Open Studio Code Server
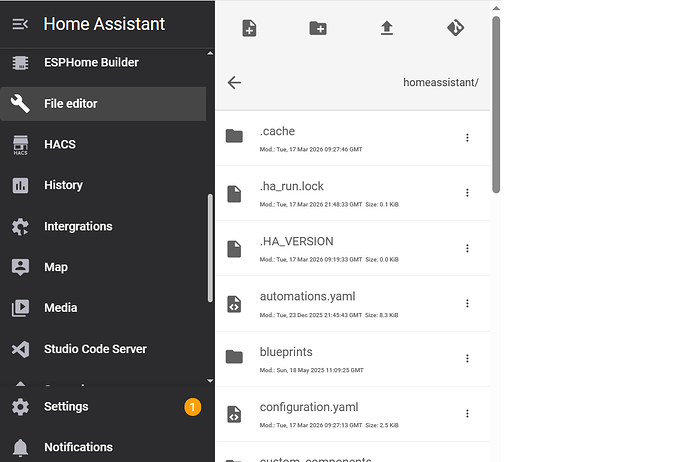 click(95, 349)
